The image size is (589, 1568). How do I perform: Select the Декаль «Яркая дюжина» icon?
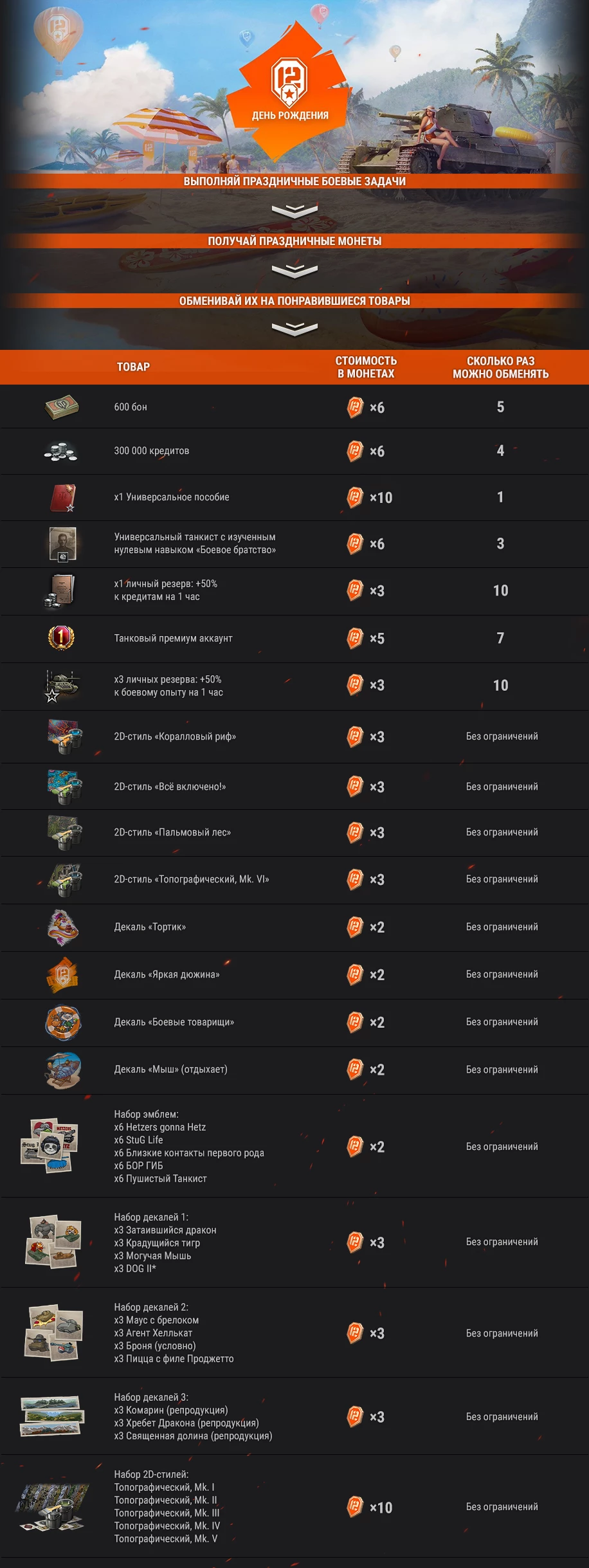pyautogui.click(x=62, y=975)
